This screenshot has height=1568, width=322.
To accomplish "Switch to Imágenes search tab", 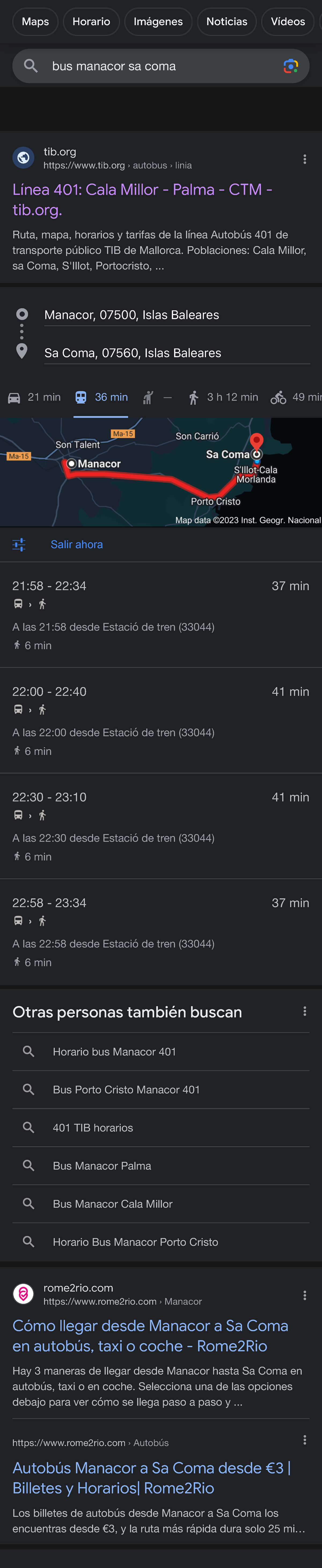I will [x=158, y=22].
